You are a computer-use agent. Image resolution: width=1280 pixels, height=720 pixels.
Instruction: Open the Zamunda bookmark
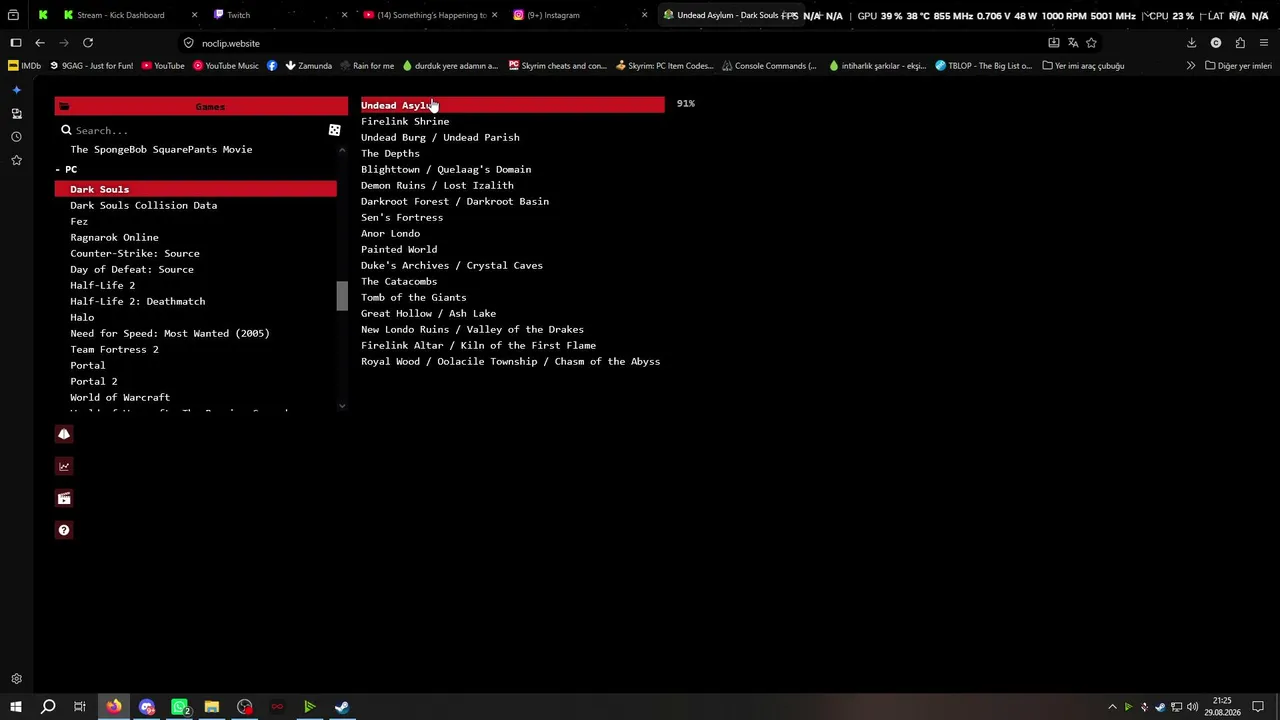click(308, 66)
